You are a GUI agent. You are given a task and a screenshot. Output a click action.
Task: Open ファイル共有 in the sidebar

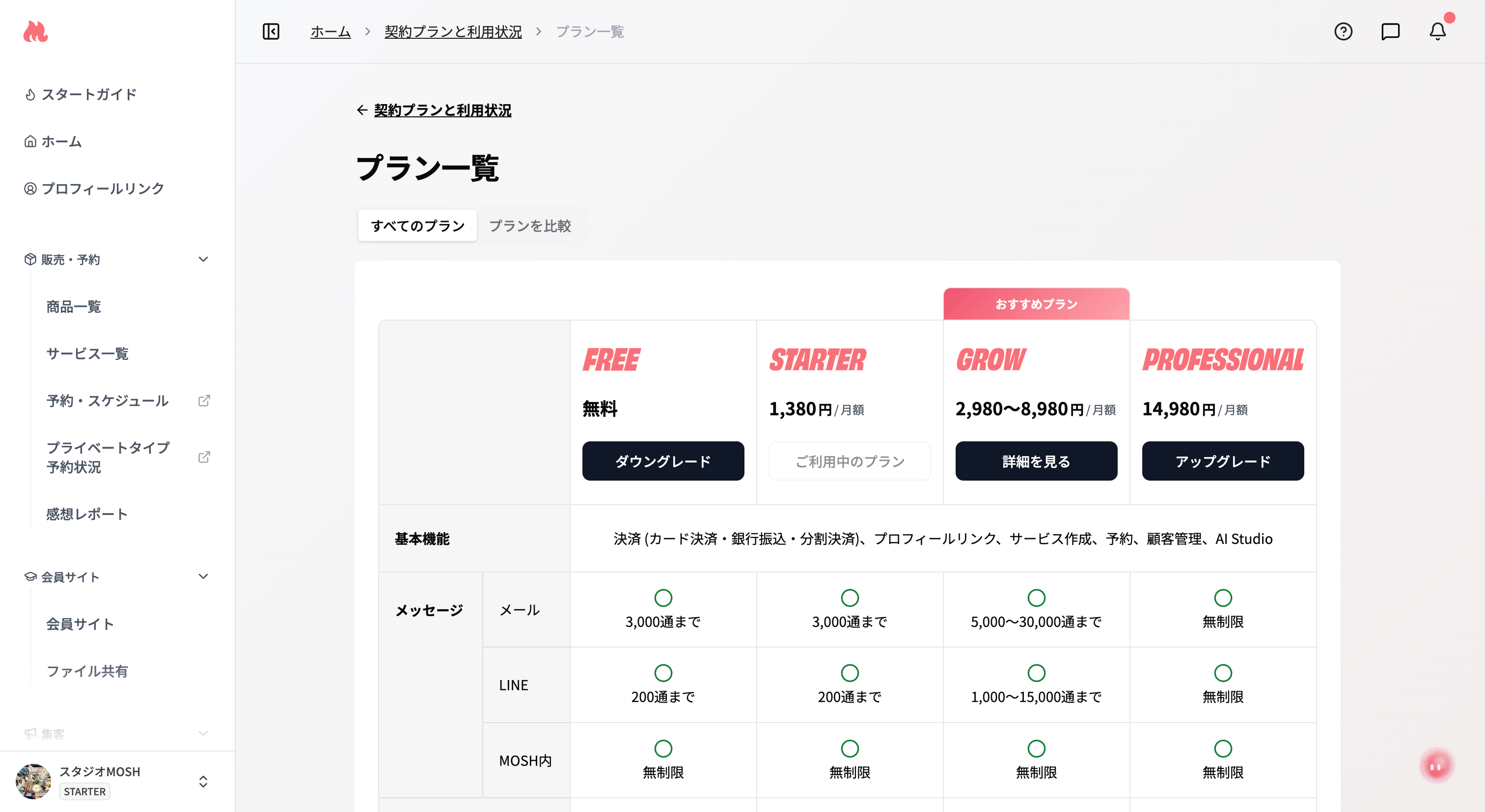87,672
